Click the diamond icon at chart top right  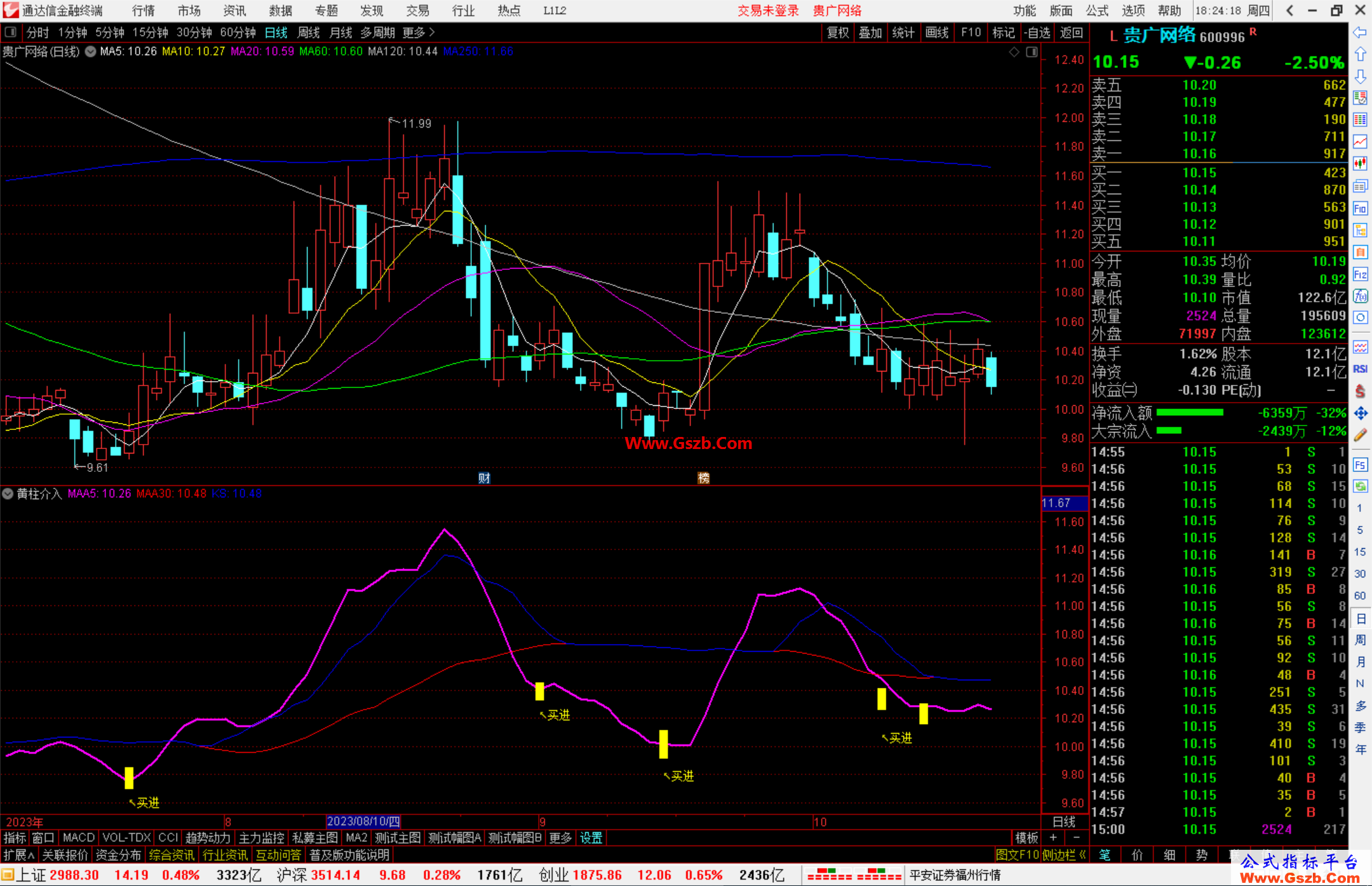click(1014, 52)
